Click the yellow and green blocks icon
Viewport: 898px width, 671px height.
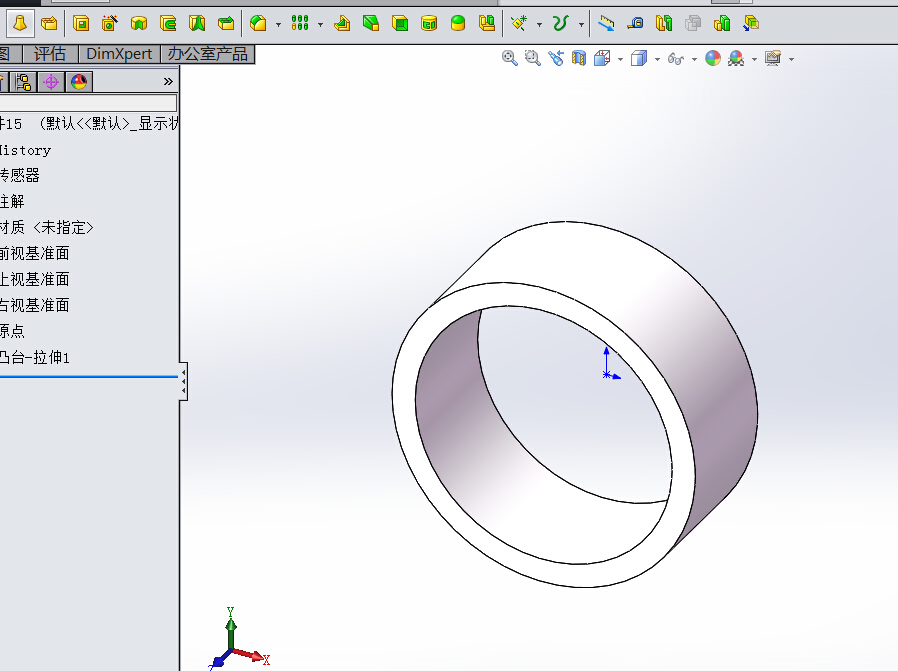click(722, 23)
